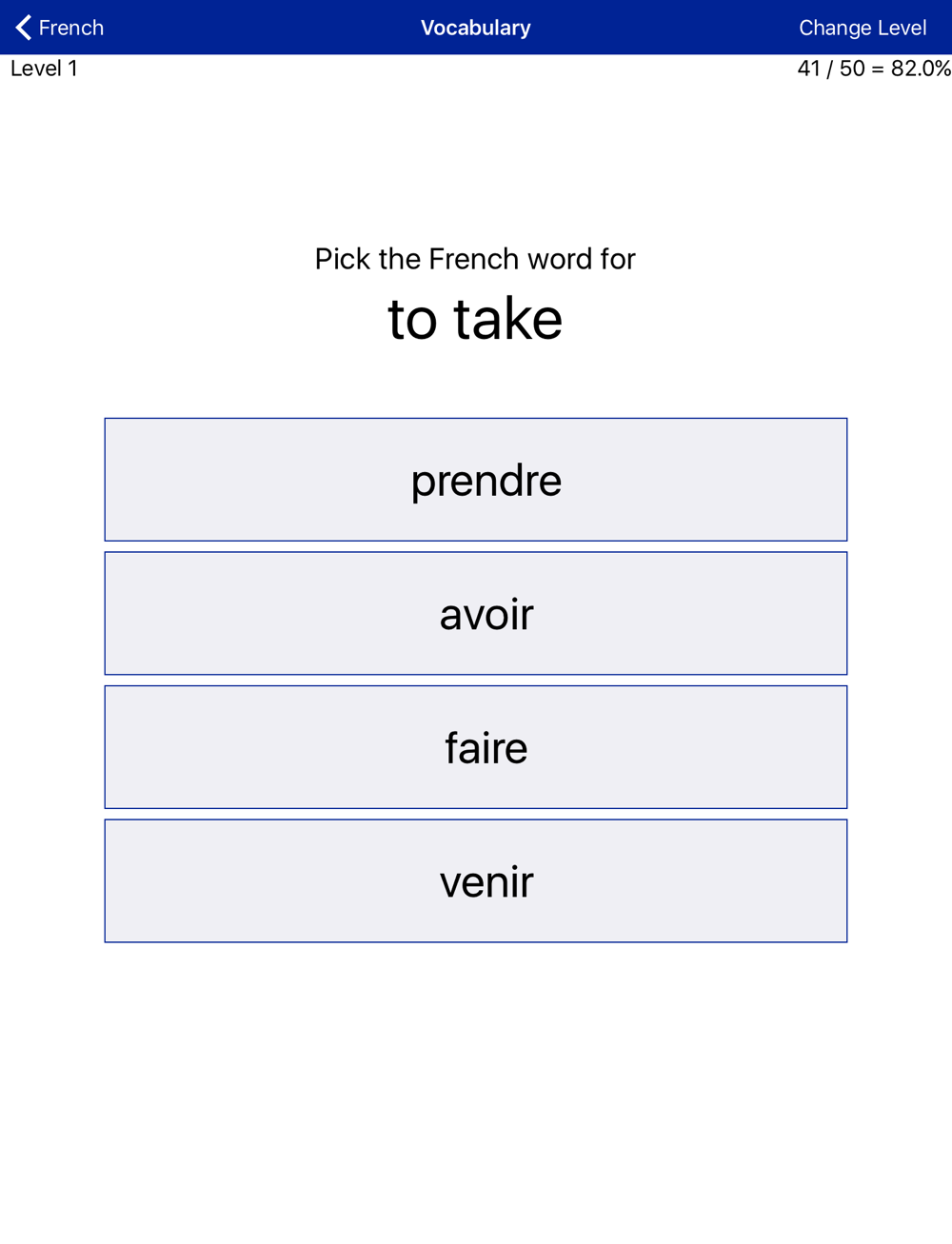Click the 41 / 50 score counter
952x1244 pixels.
coord(831,69)
